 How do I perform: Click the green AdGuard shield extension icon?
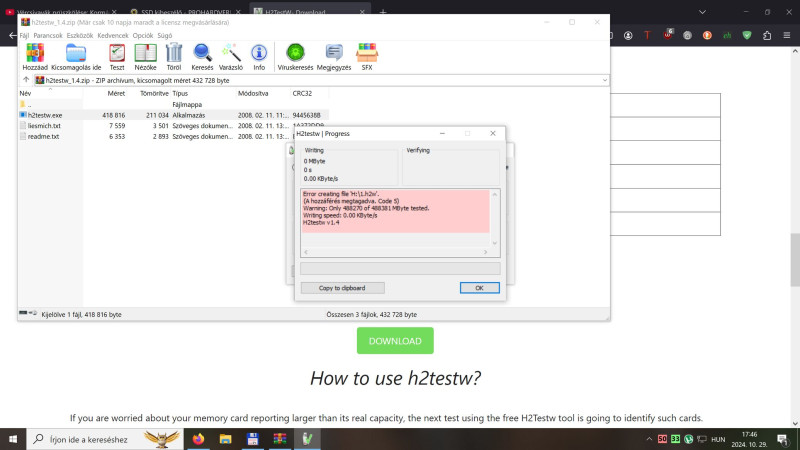tap(747, 36)
